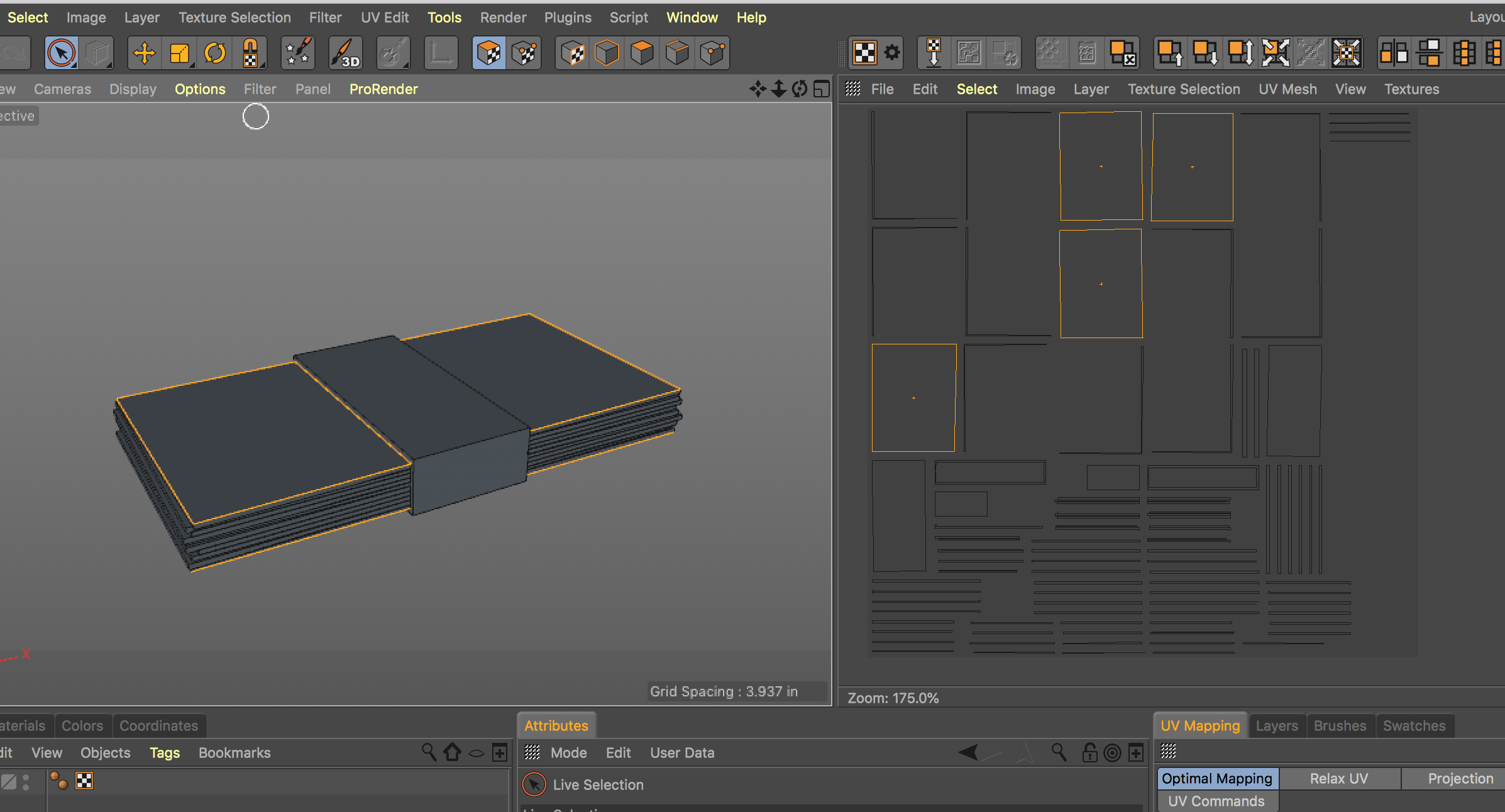Click the Relax UV button
Screen dimensions: 1505x812
tap(1339, 779)
